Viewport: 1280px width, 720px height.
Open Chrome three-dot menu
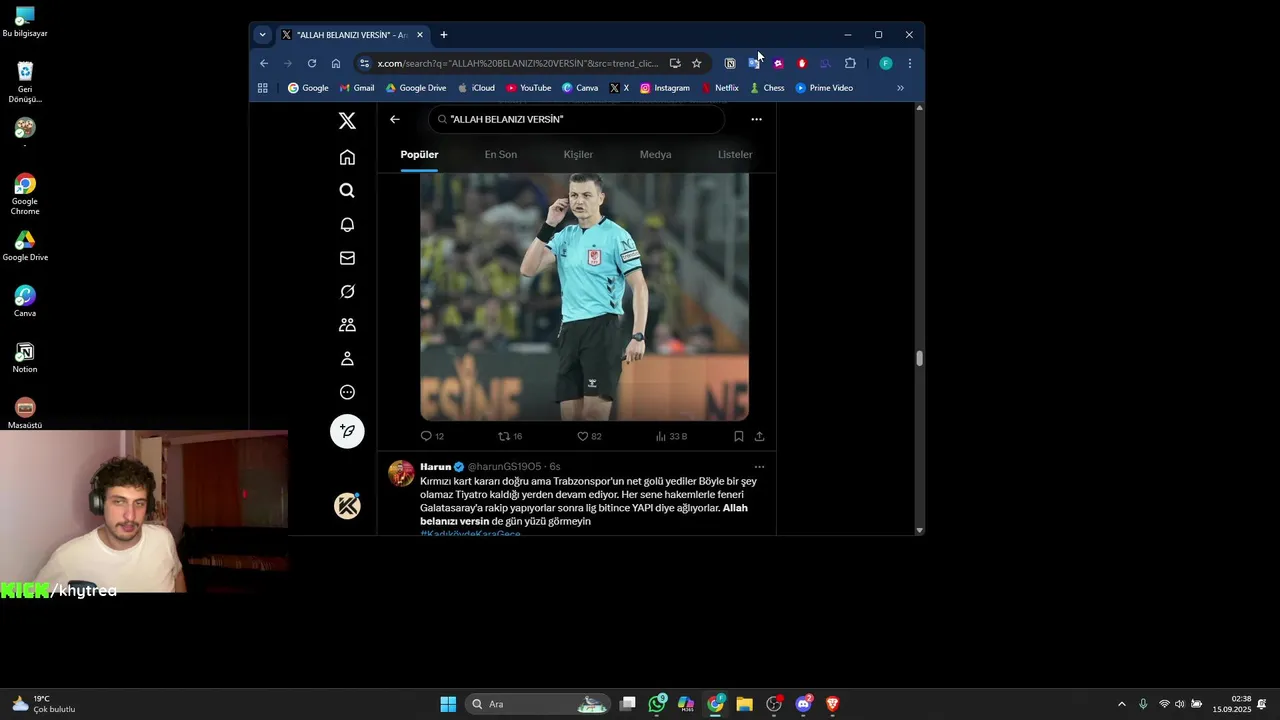910,63
